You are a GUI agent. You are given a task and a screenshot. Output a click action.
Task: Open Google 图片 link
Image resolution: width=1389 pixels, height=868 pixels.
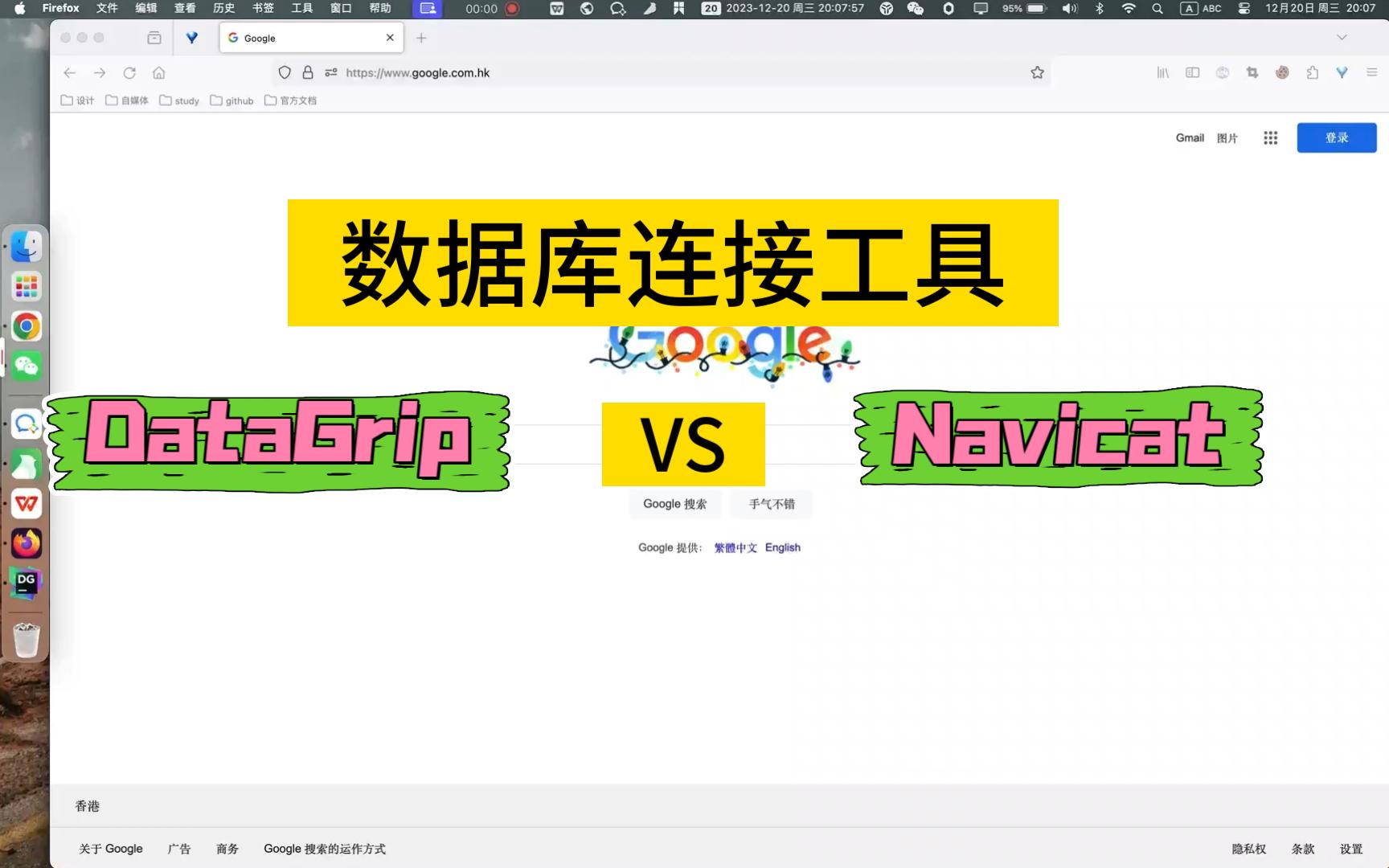1227,138
